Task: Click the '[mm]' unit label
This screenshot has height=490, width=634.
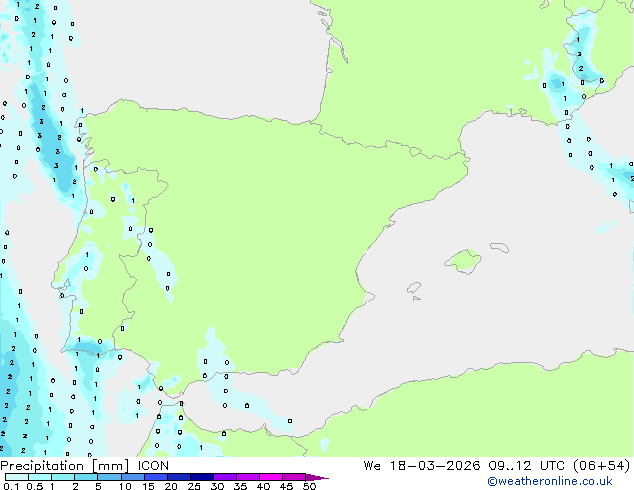Action: [110, 466]
